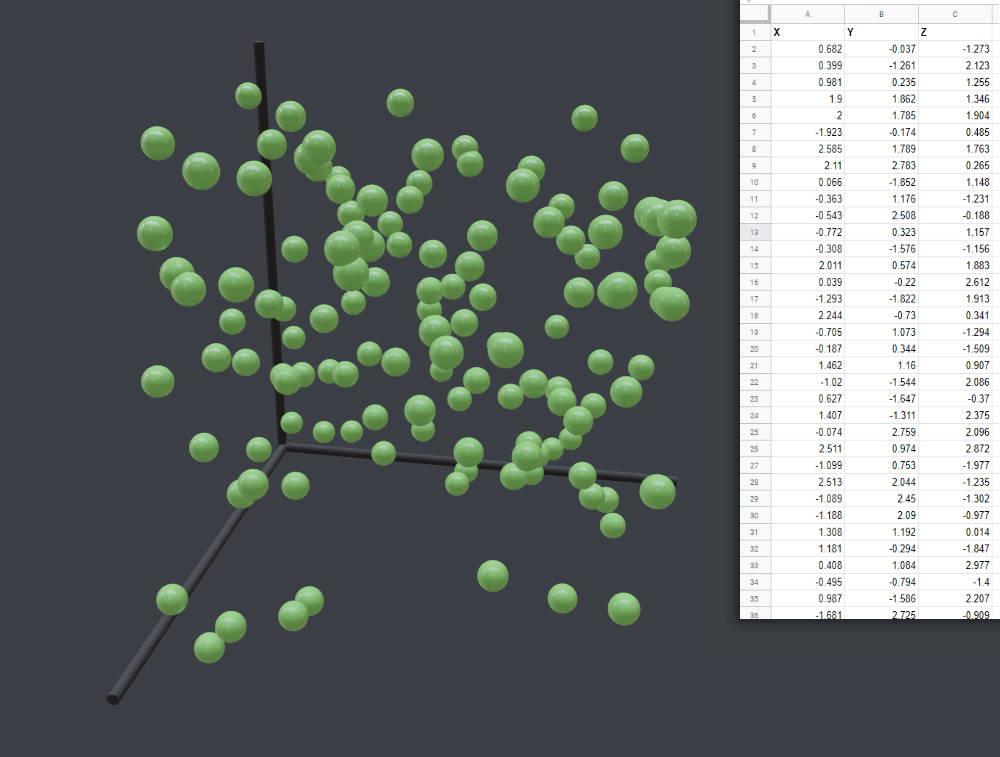Select cell containing -0.037
This screenshot has height=757, width=1000.
click(881, 49)
